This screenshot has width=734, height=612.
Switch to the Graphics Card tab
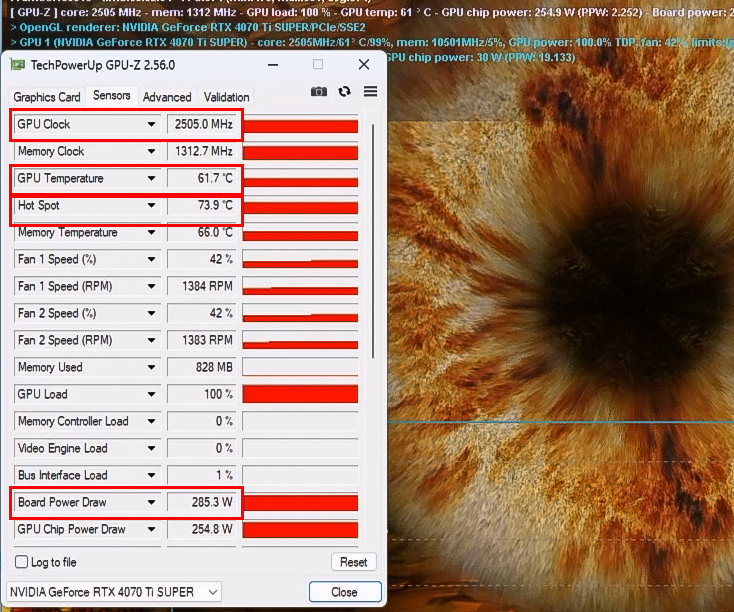(x=47, y=97)
